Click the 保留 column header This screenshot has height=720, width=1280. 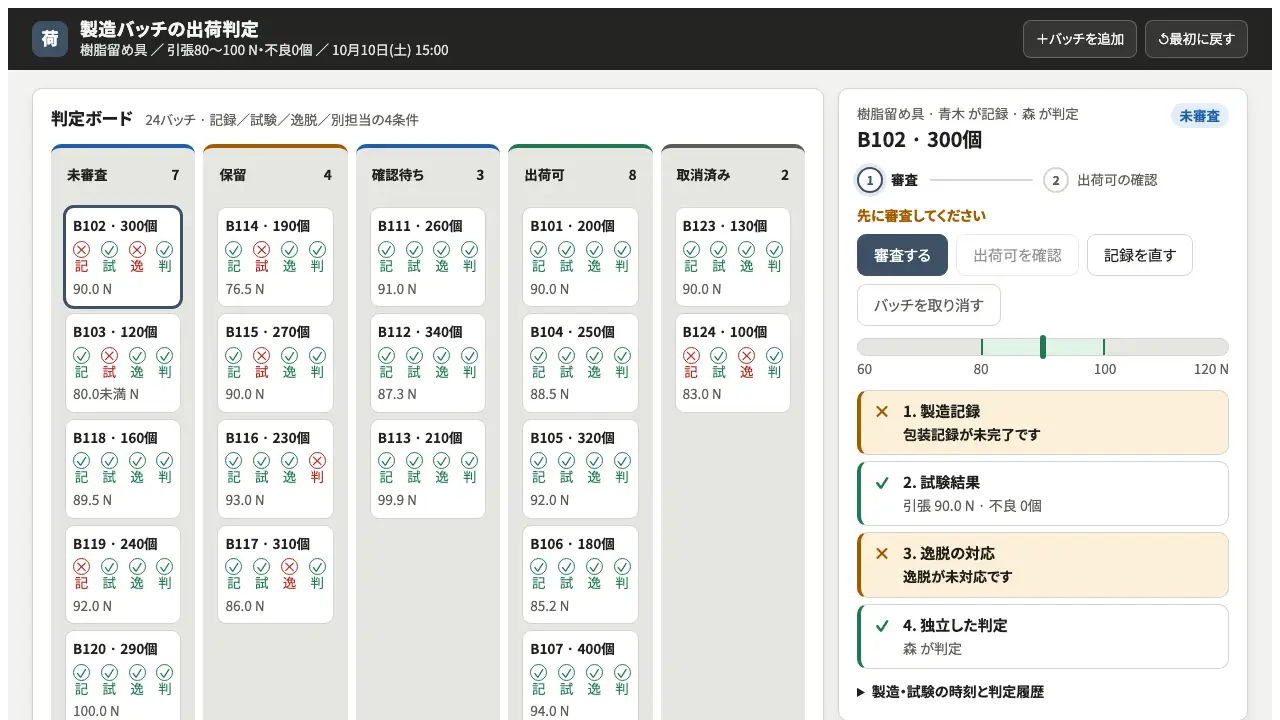pyautogui.click(x=275, y=175)
